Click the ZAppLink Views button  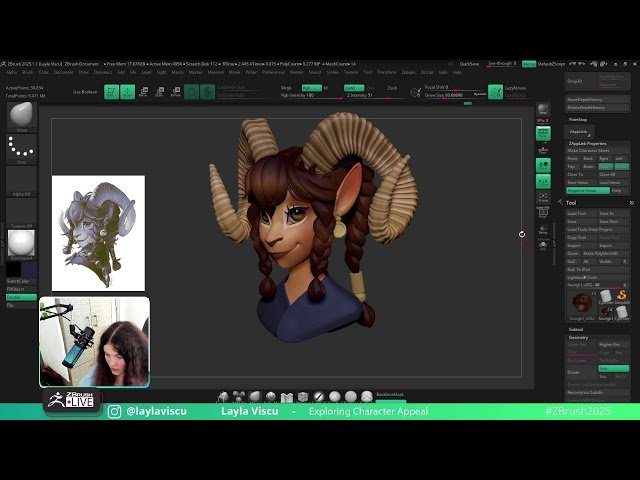pyautogui.click(x=586, y=190)
